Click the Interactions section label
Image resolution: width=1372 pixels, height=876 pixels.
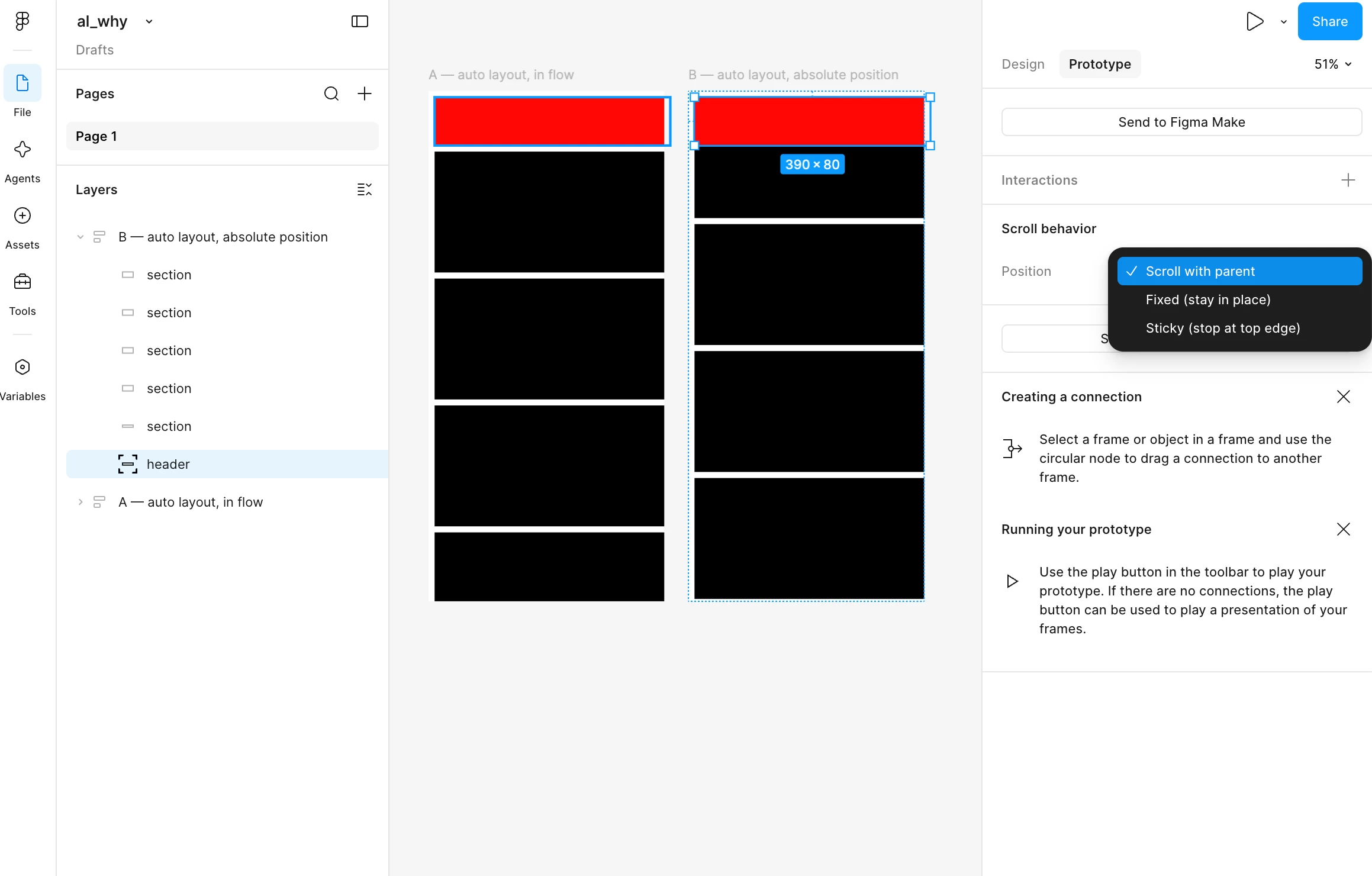tap(1039, 180)
